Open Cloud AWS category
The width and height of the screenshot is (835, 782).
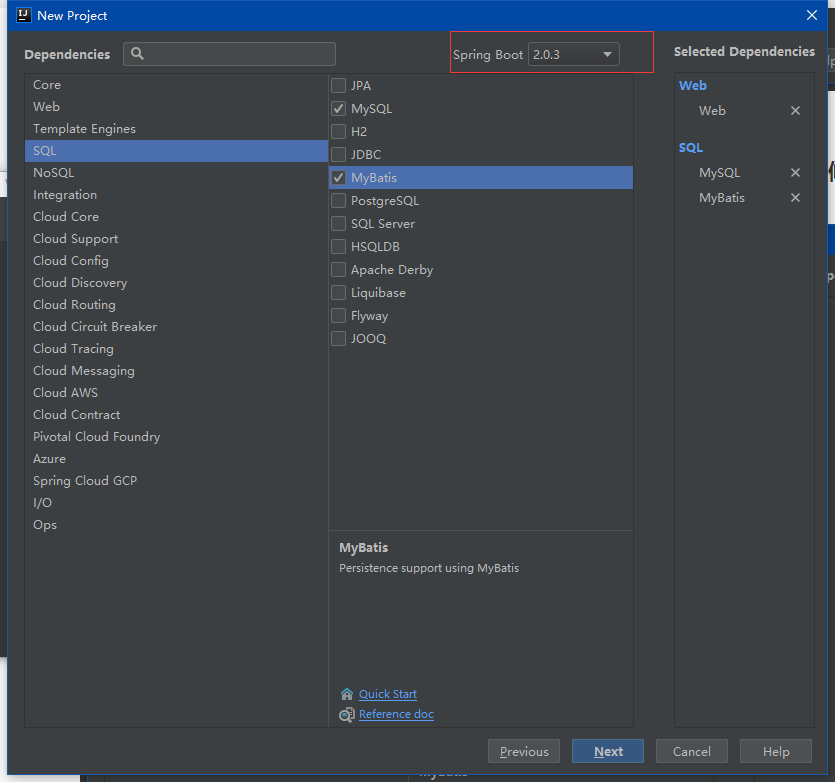coord(176,393)
